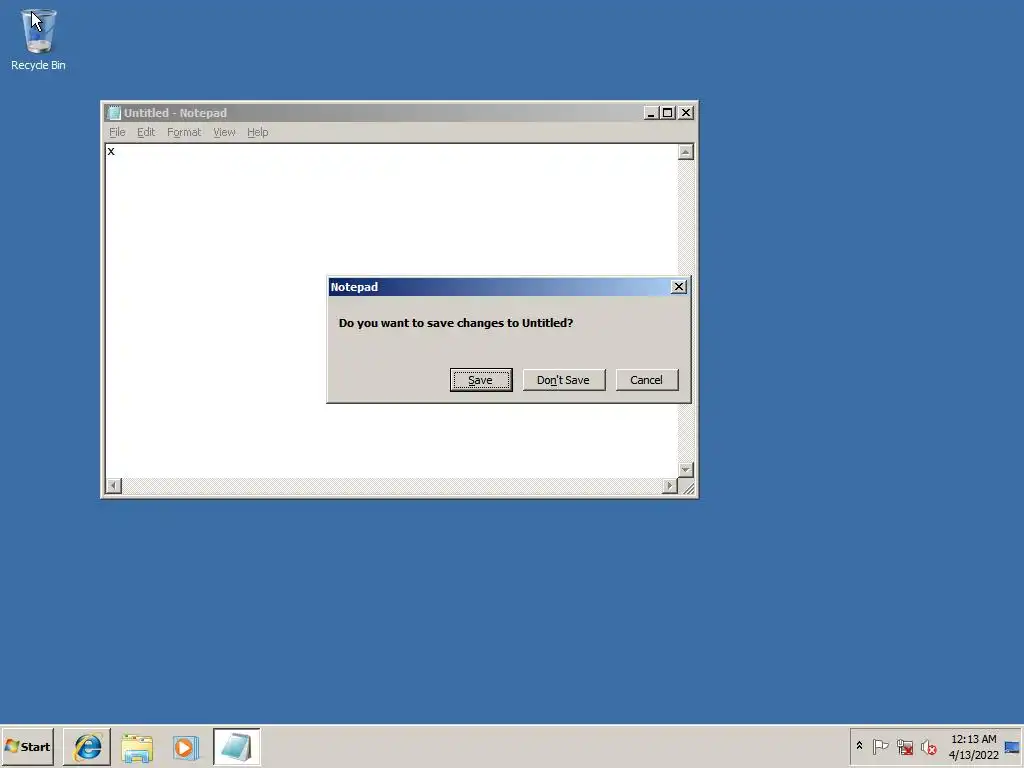Select the Notepad taskbar button
This screenshot has height=768, width=1024.
click(x=236, y=746)
